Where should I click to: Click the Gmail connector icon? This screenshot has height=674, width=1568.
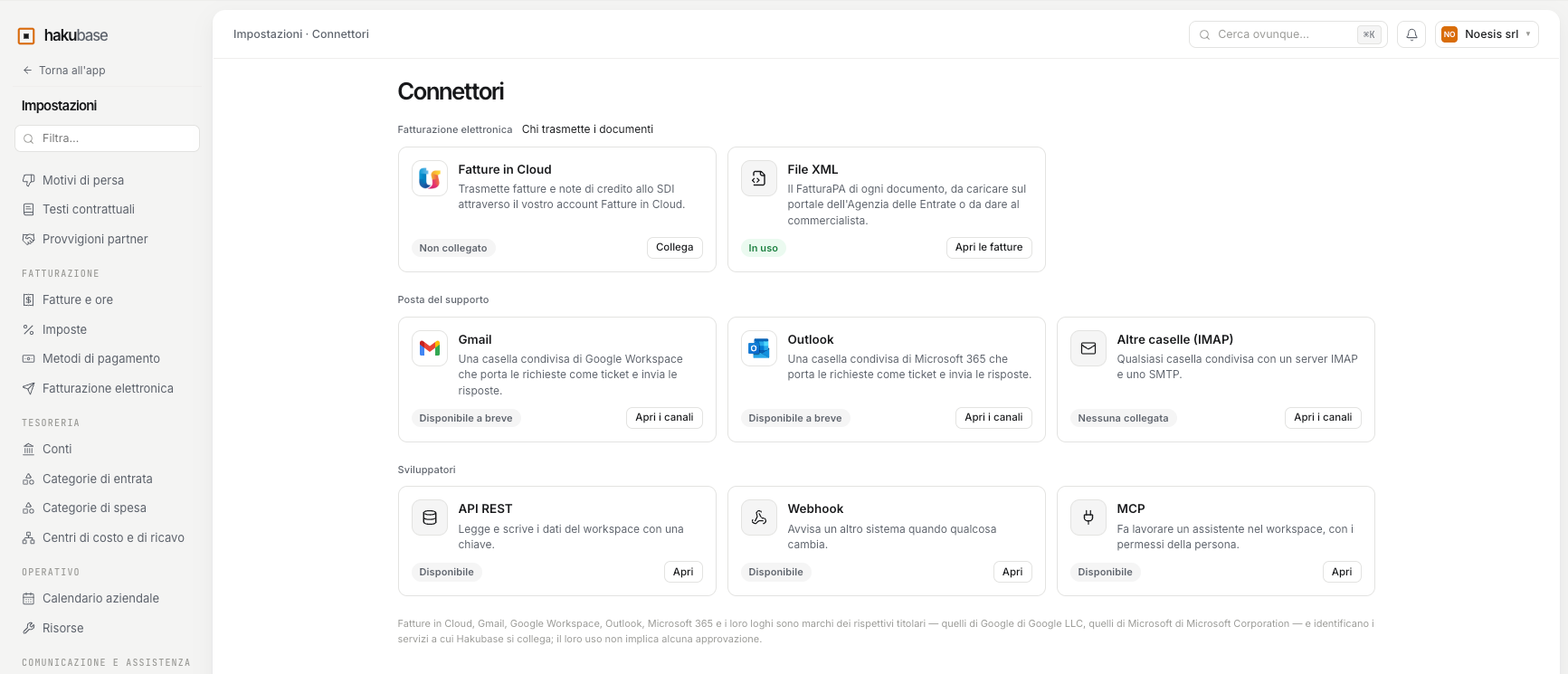point(430,348)
